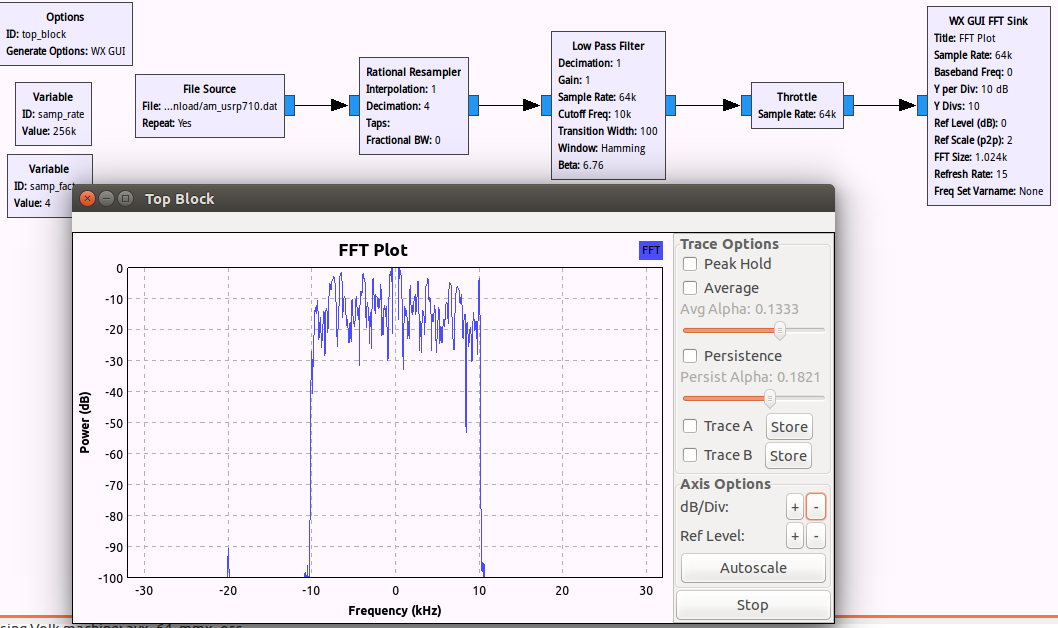Check the Trace A checkbox
Image resolution: width=1058 pixels, height=628 pixels.
690,426
